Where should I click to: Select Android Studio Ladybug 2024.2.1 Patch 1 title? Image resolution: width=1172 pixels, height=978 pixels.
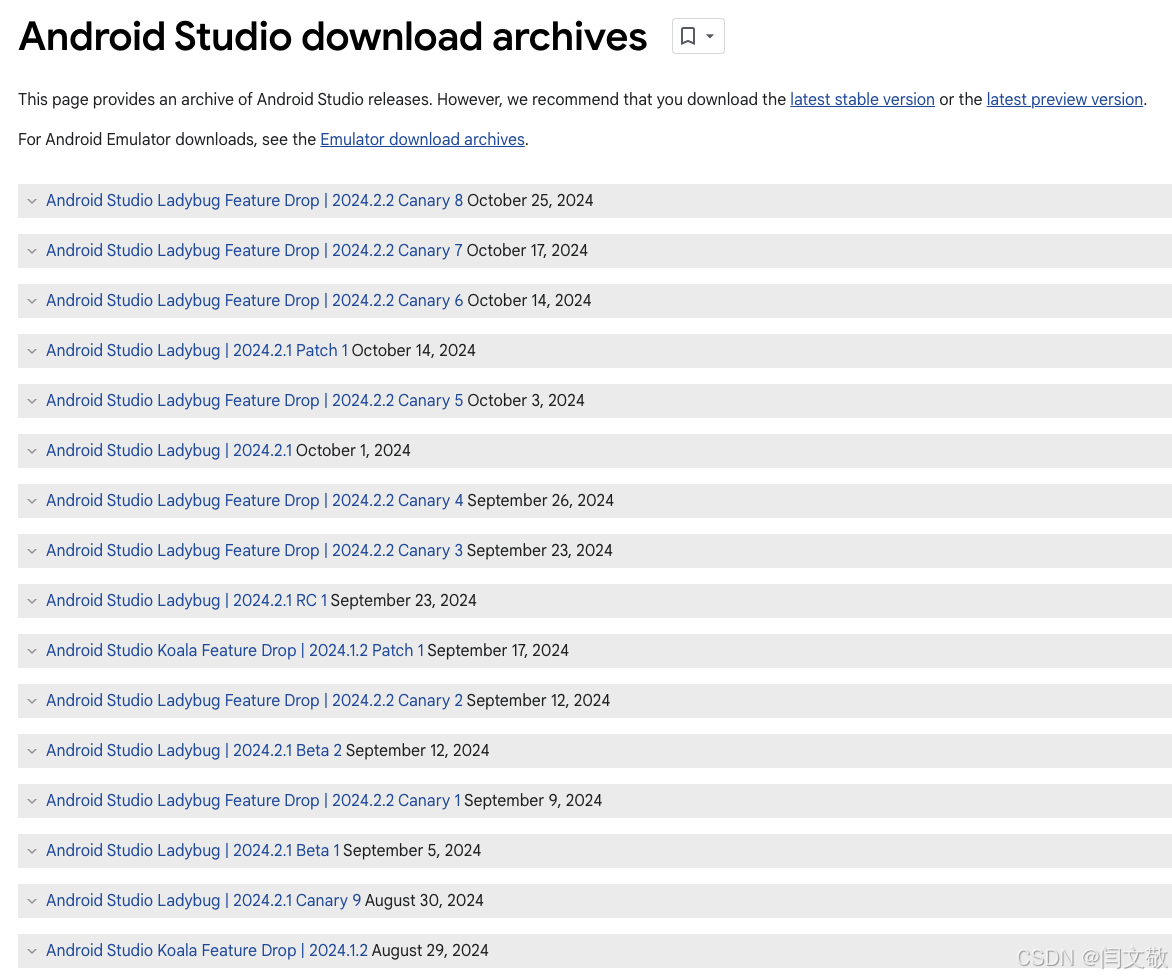197,351
